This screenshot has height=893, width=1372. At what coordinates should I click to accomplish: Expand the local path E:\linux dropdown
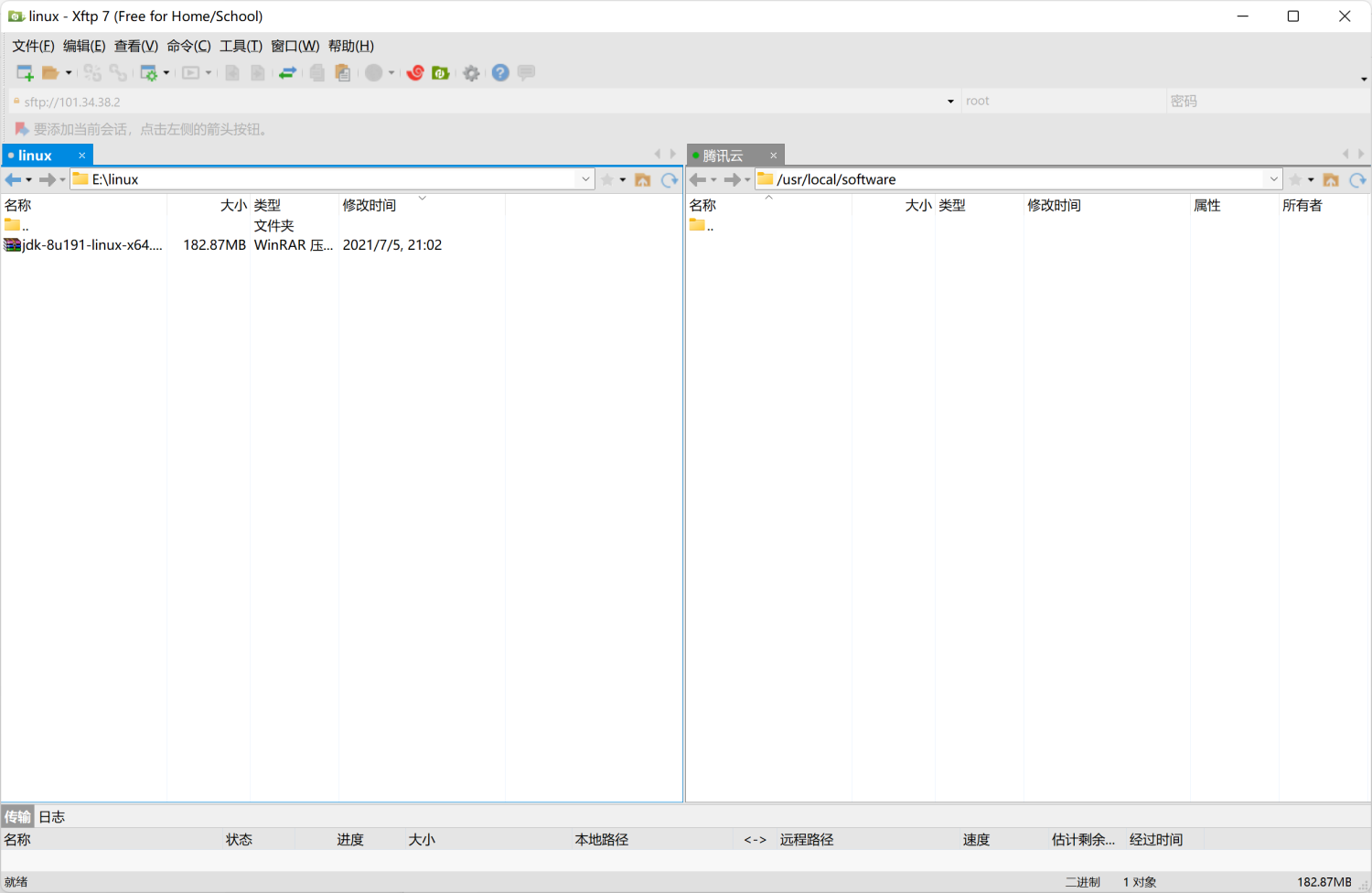coord(585,179)
